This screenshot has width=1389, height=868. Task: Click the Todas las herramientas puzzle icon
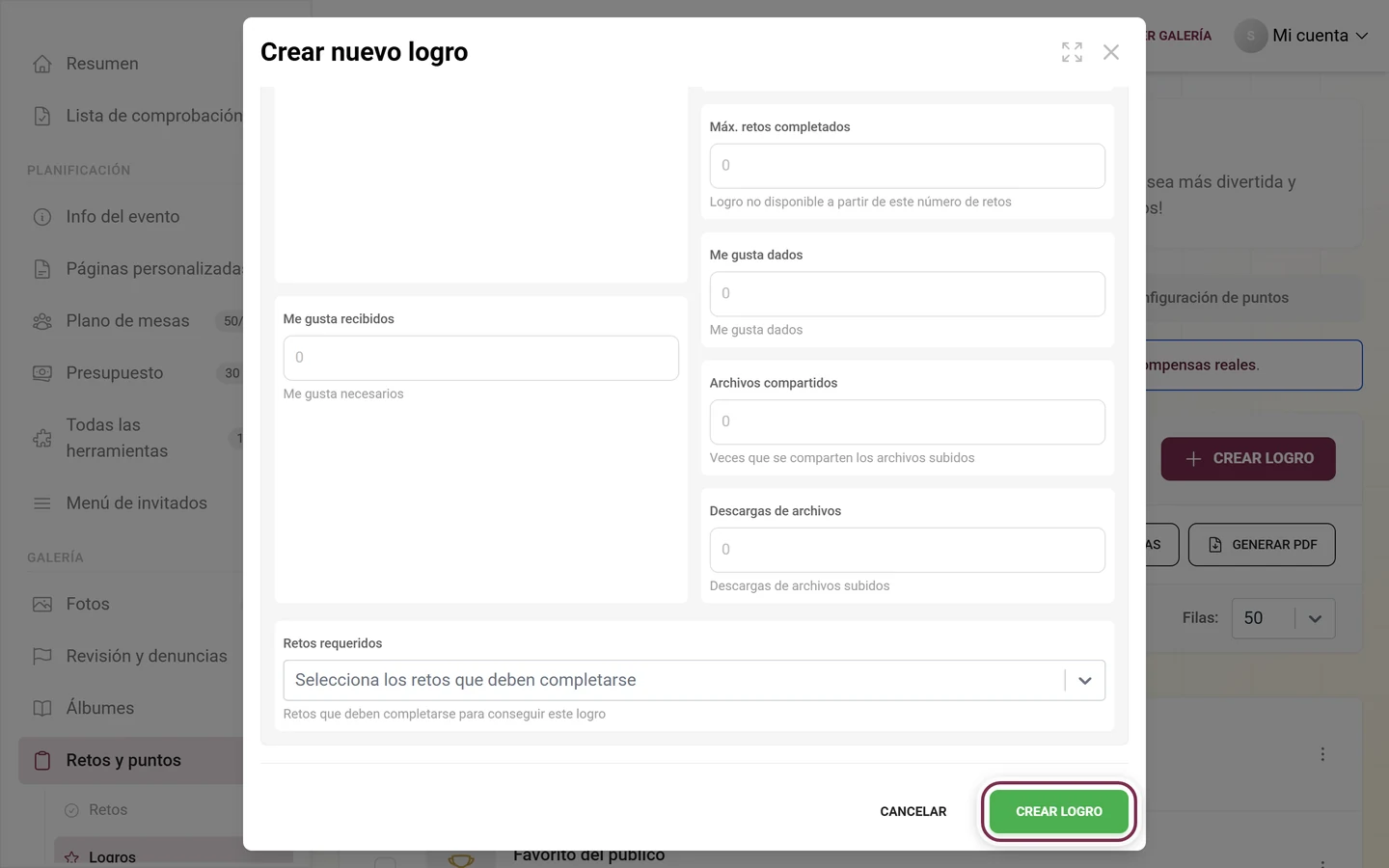point(42,438)
